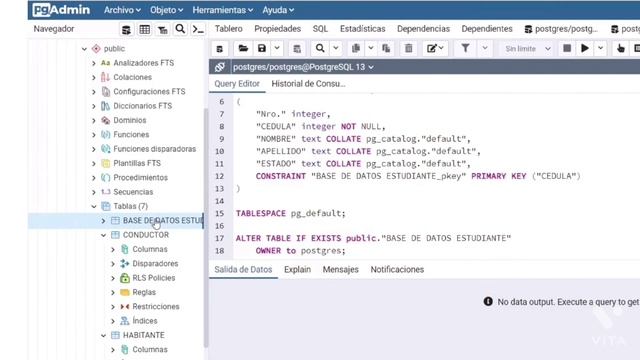Click the filtered rows icon in Navegador
The image size is (640, 360).
tap(162, 29)
